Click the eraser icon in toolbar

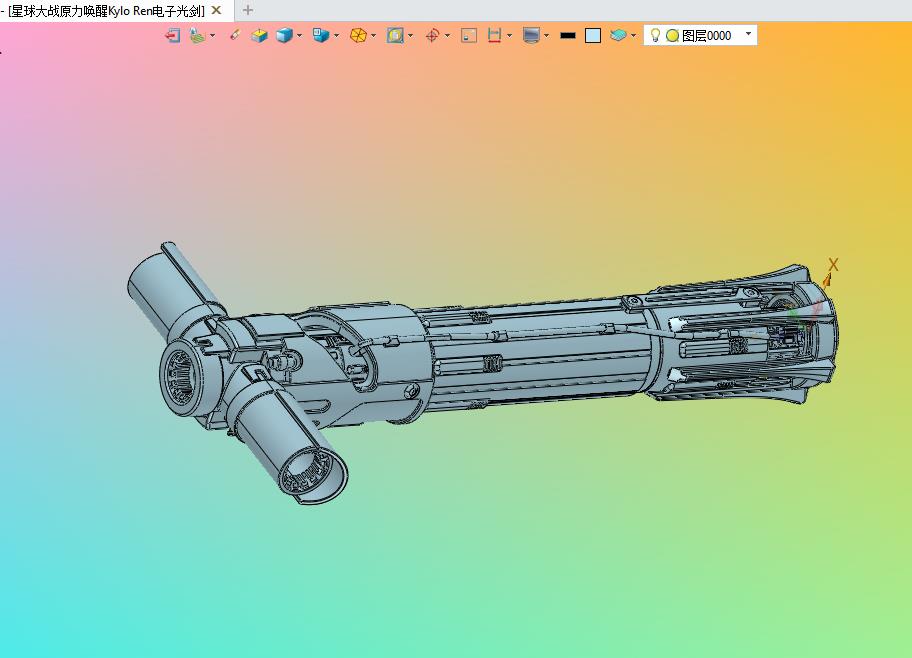point(234,35)
